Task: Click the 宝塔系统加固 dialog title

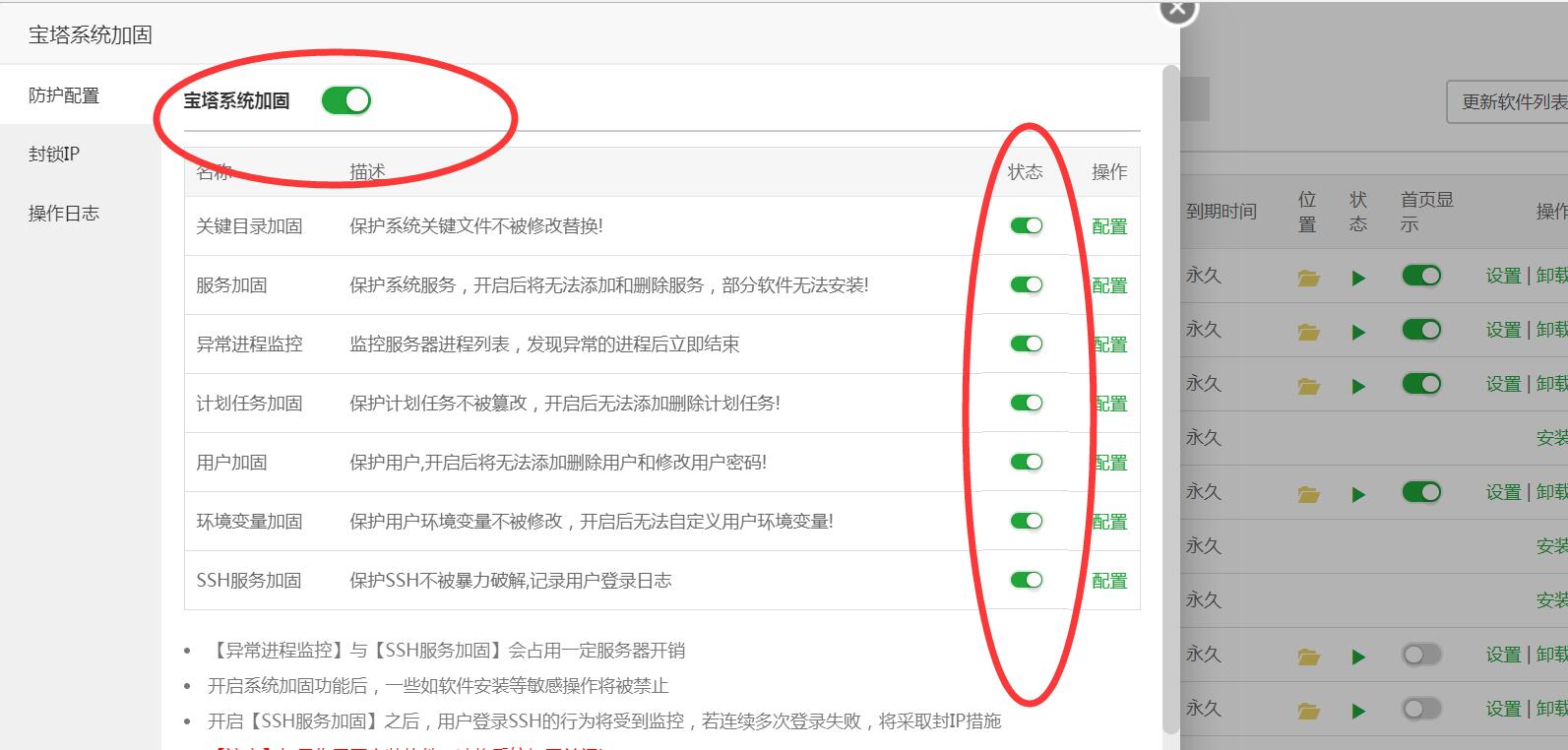Action: coord(90,35)
